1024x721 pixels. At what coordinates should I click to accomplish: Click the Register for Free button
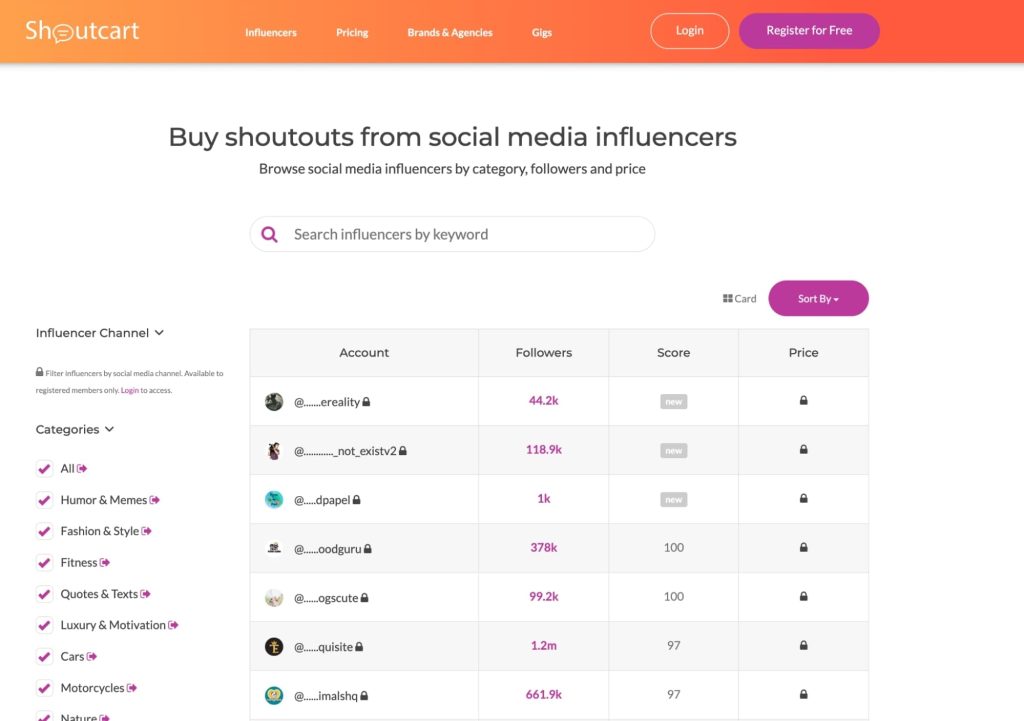click(x=809, y=31)
